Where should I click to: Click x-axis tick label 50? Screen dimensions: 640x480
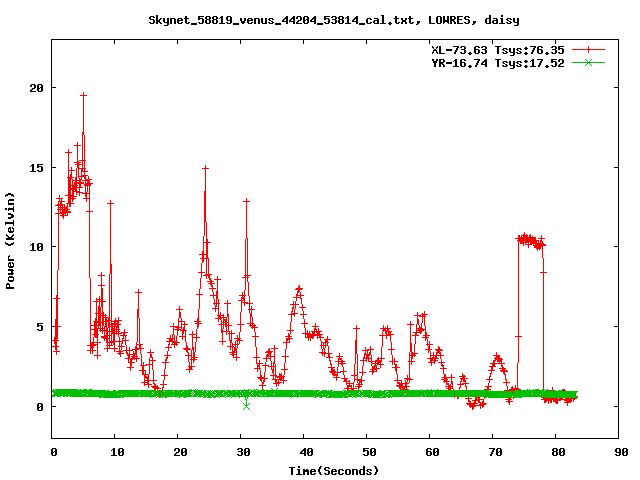369,452
